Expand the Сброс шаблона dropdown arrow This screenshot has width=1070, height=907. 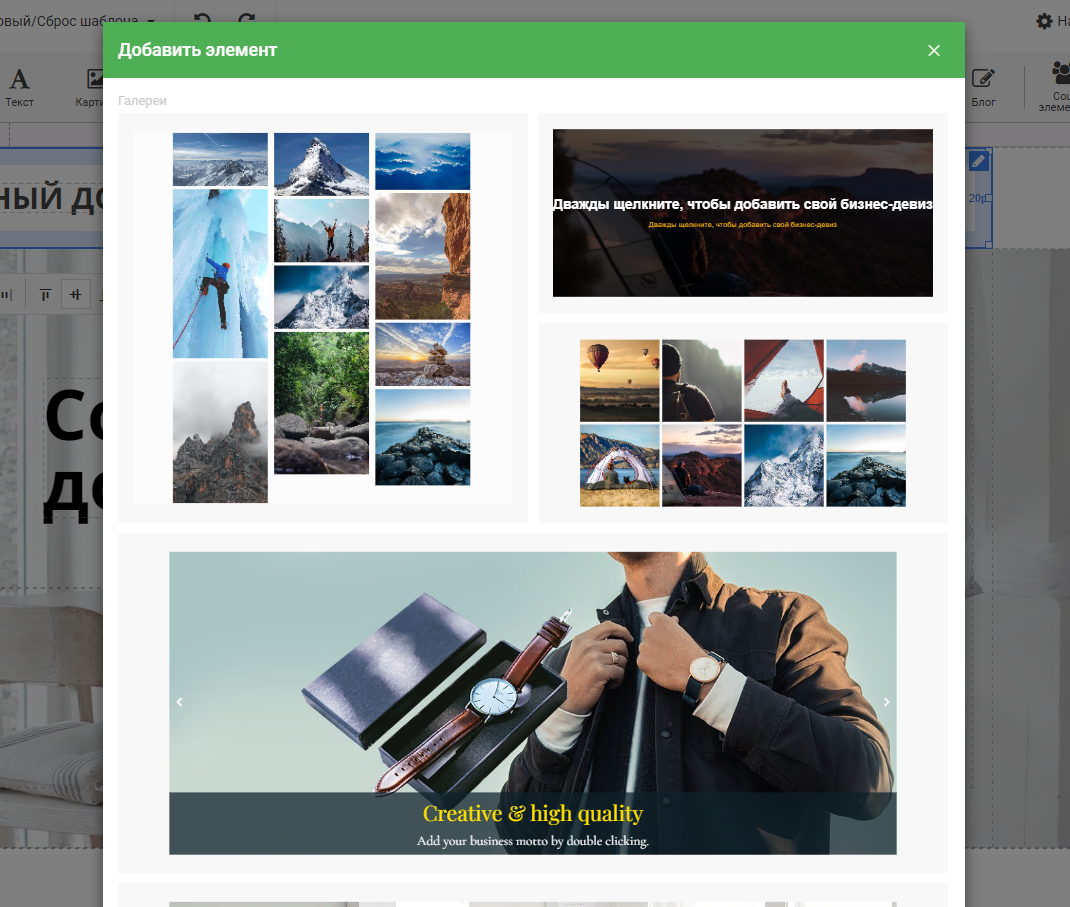[x=151, y=21]
